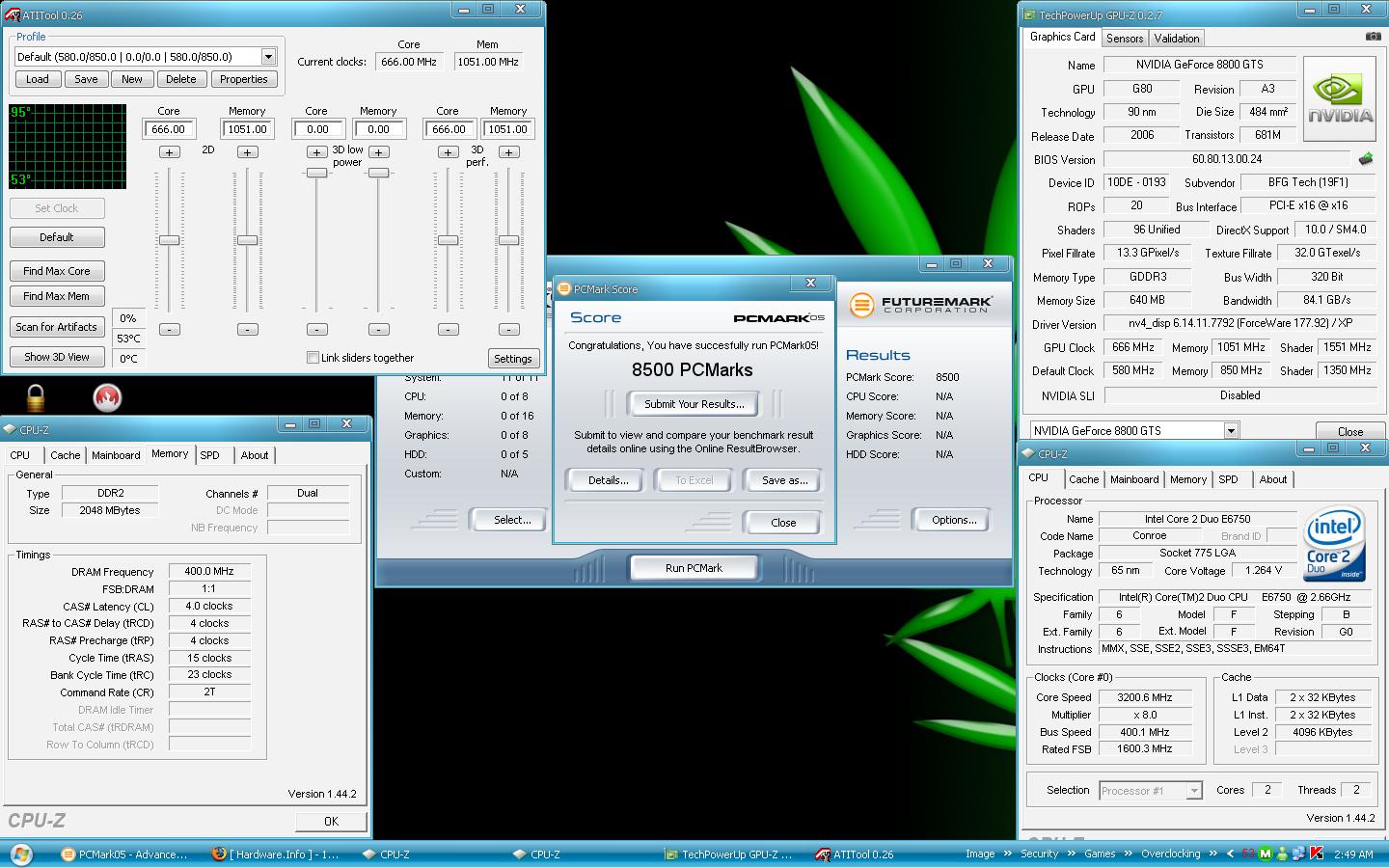Click the 3D perf Memory clock value field
Viewport: 1389px width, 868px height.
coord(508,129)
